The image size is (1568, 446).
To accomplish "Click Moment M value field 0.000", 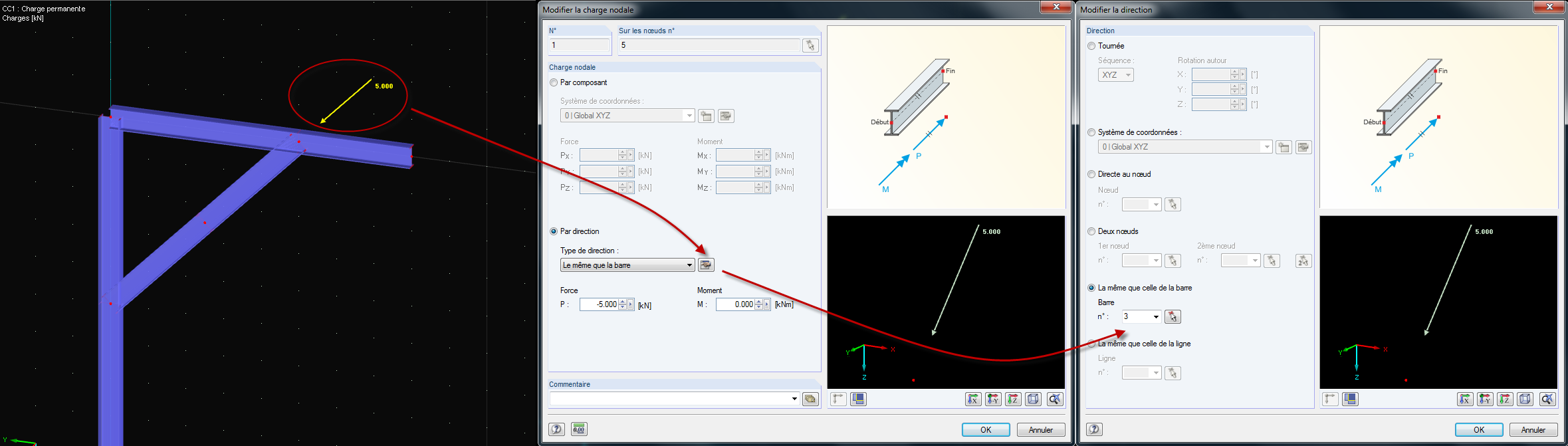I will point(735,304).
